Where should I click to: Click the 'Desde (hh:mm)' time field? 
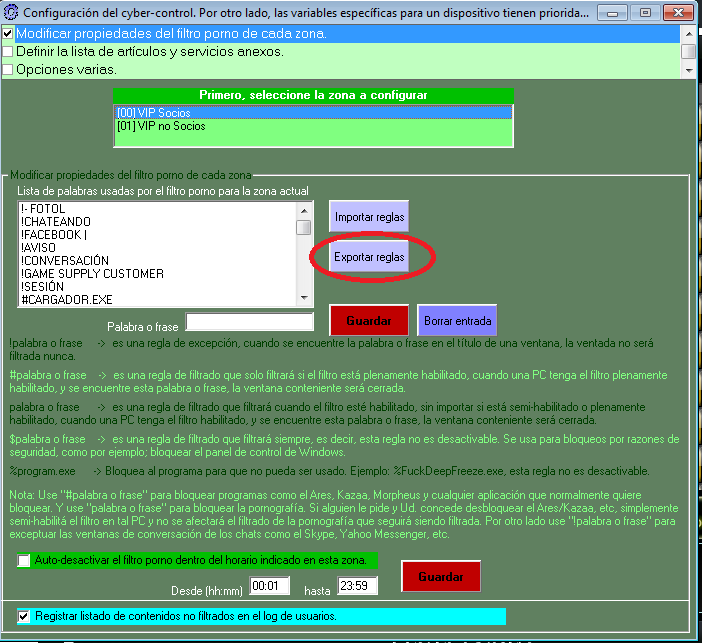click(x=270, y=586)
